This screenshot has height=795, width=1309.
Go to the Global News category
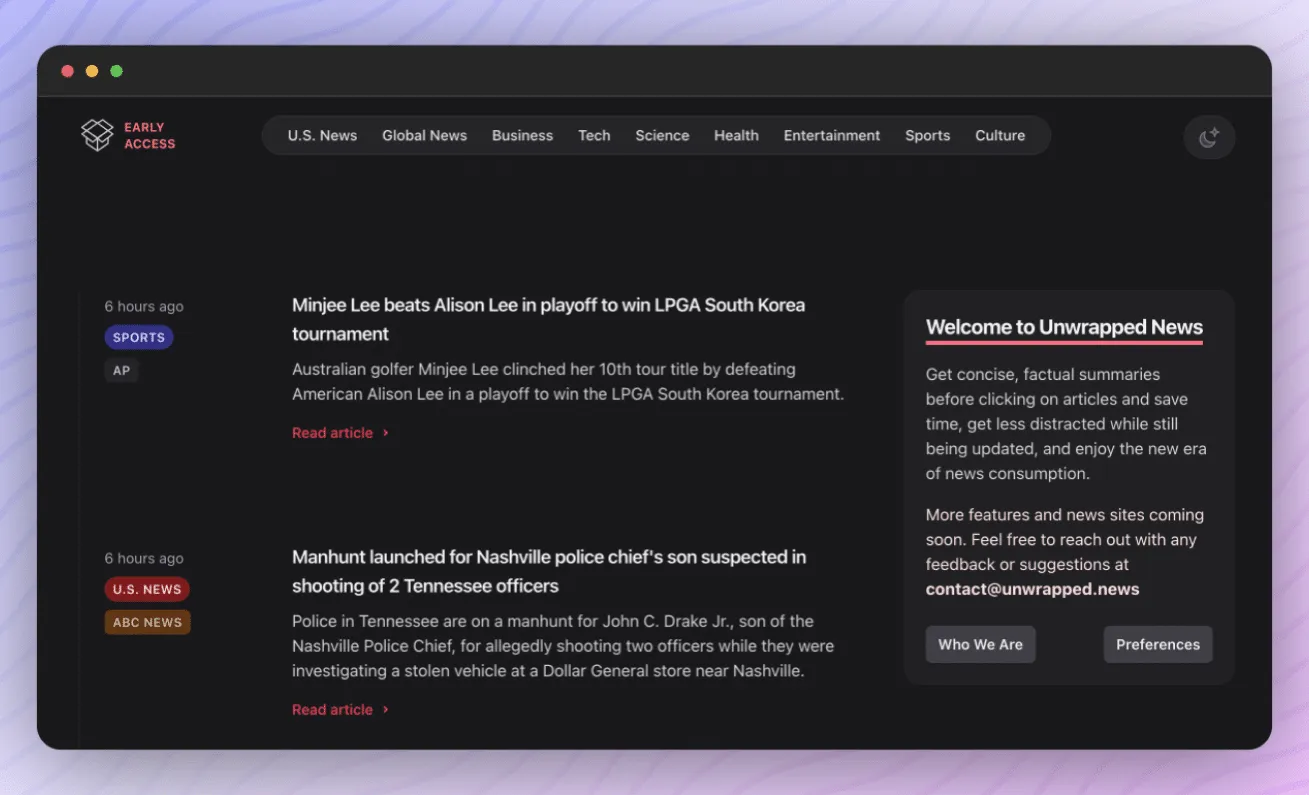coord(424,136)
